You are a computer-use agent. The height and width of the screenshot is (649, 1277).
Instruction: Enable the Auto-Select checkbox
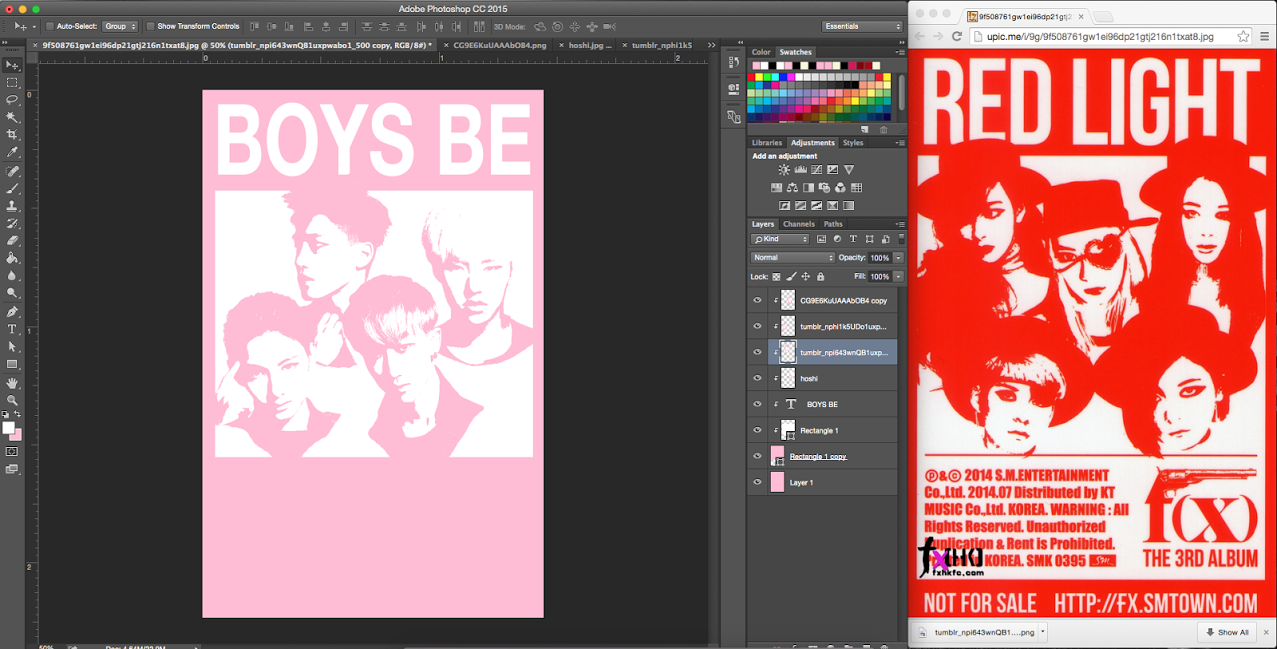coord(51,26)
